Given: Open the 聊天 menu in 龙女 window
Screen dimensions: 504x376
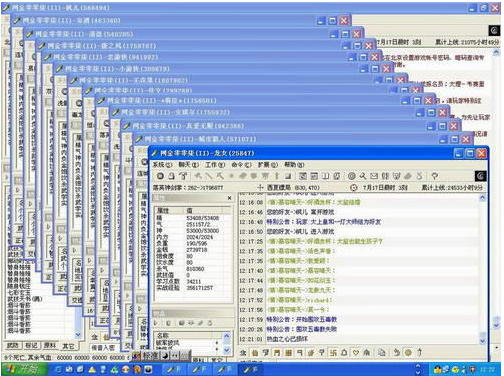Looking at the screenshot, I should click(x=188, y=165).
